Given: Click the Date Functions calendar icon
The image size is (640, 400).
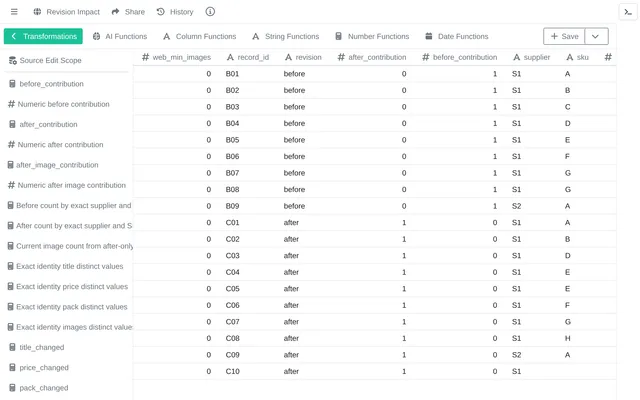Looking at the screenshot, I should (x=429, y=36).
